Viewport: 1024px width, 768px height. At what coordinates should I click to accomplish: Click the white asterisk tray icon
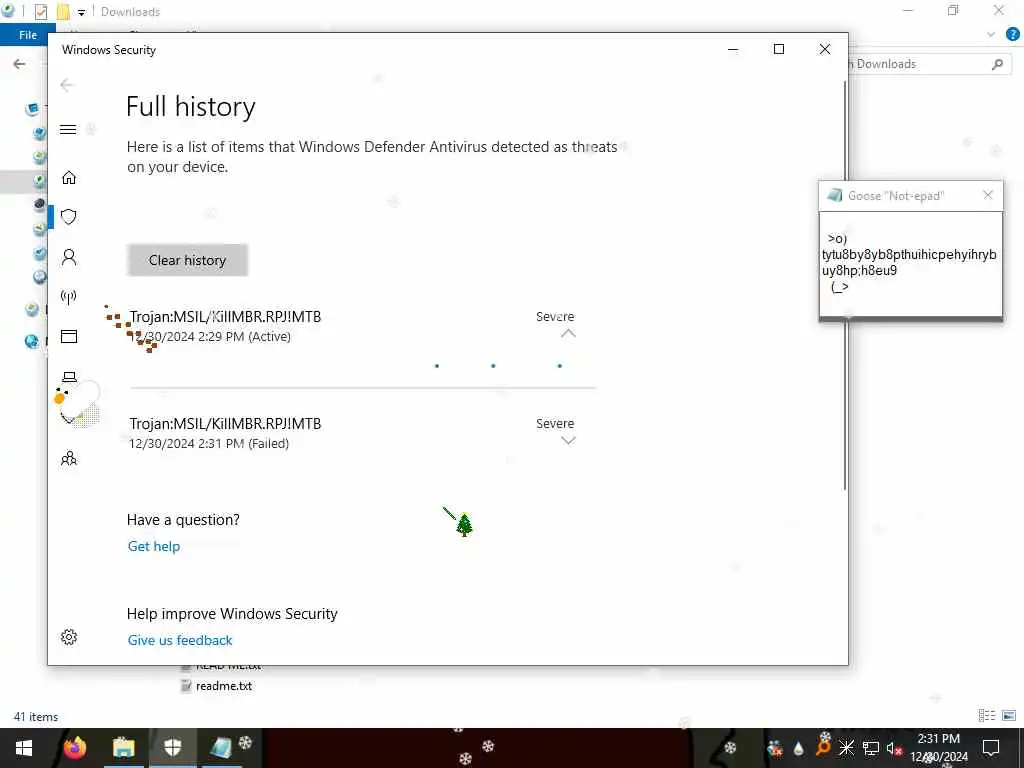[846, 748]
